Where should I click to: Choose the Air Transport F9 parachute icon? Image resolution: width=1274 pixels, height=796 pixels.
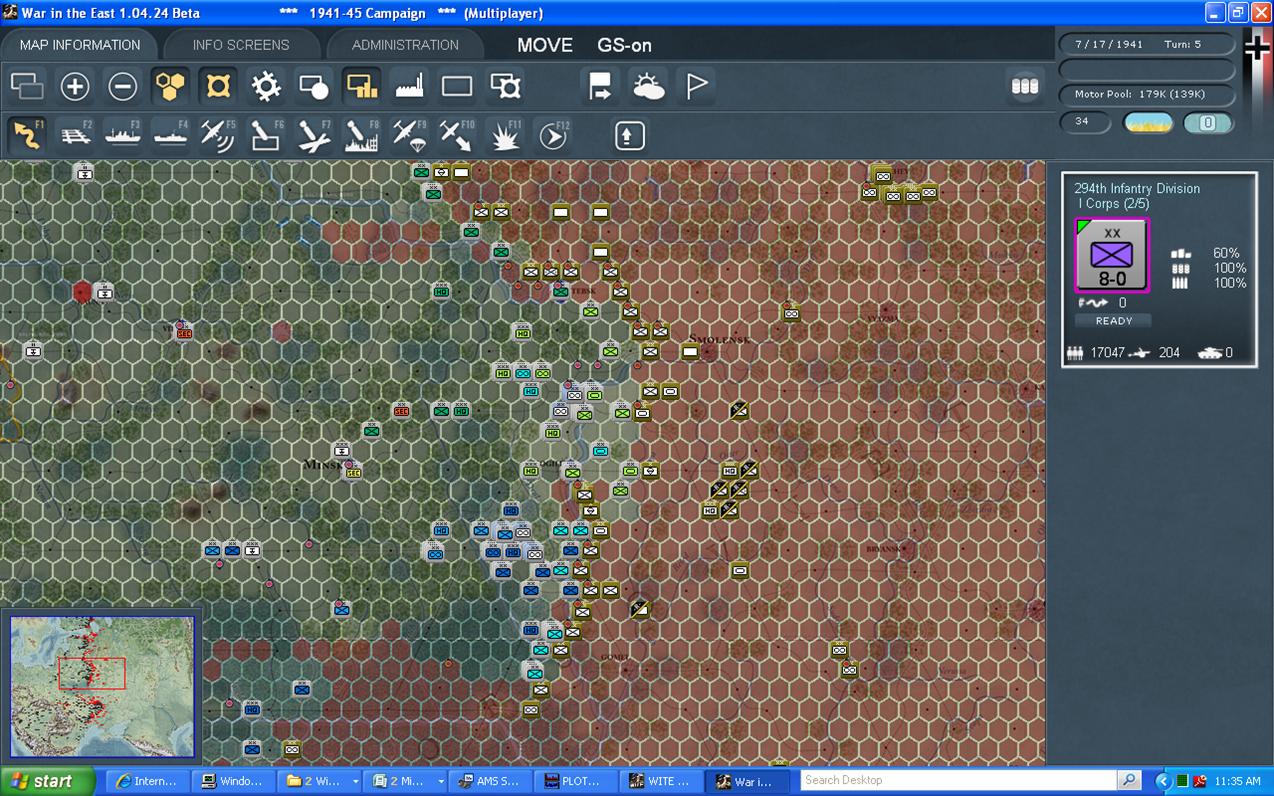click(410, 135)
